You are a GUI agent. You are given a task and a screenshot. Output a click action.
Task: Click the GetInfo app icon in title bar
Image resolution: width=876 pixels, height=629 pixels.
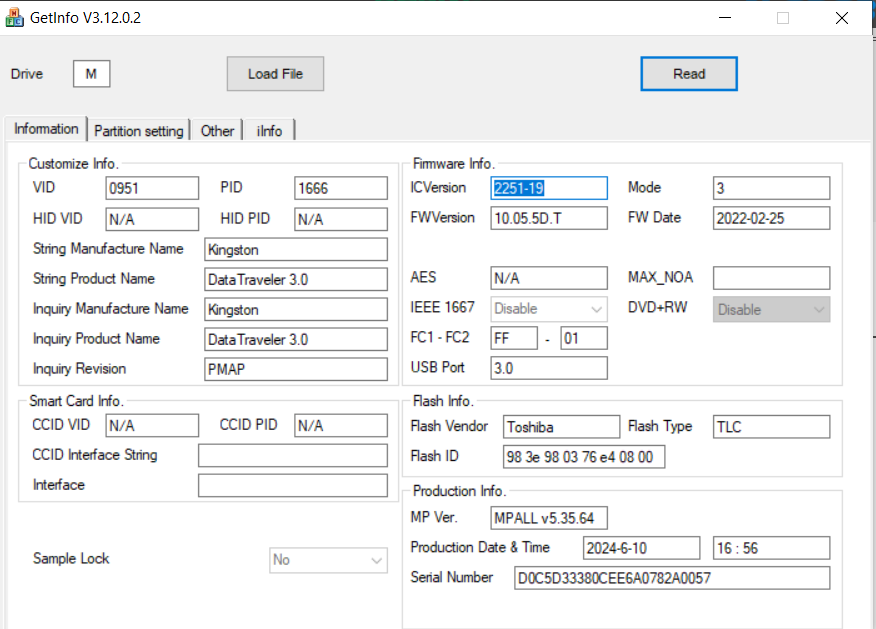click(x=15, y=17)
